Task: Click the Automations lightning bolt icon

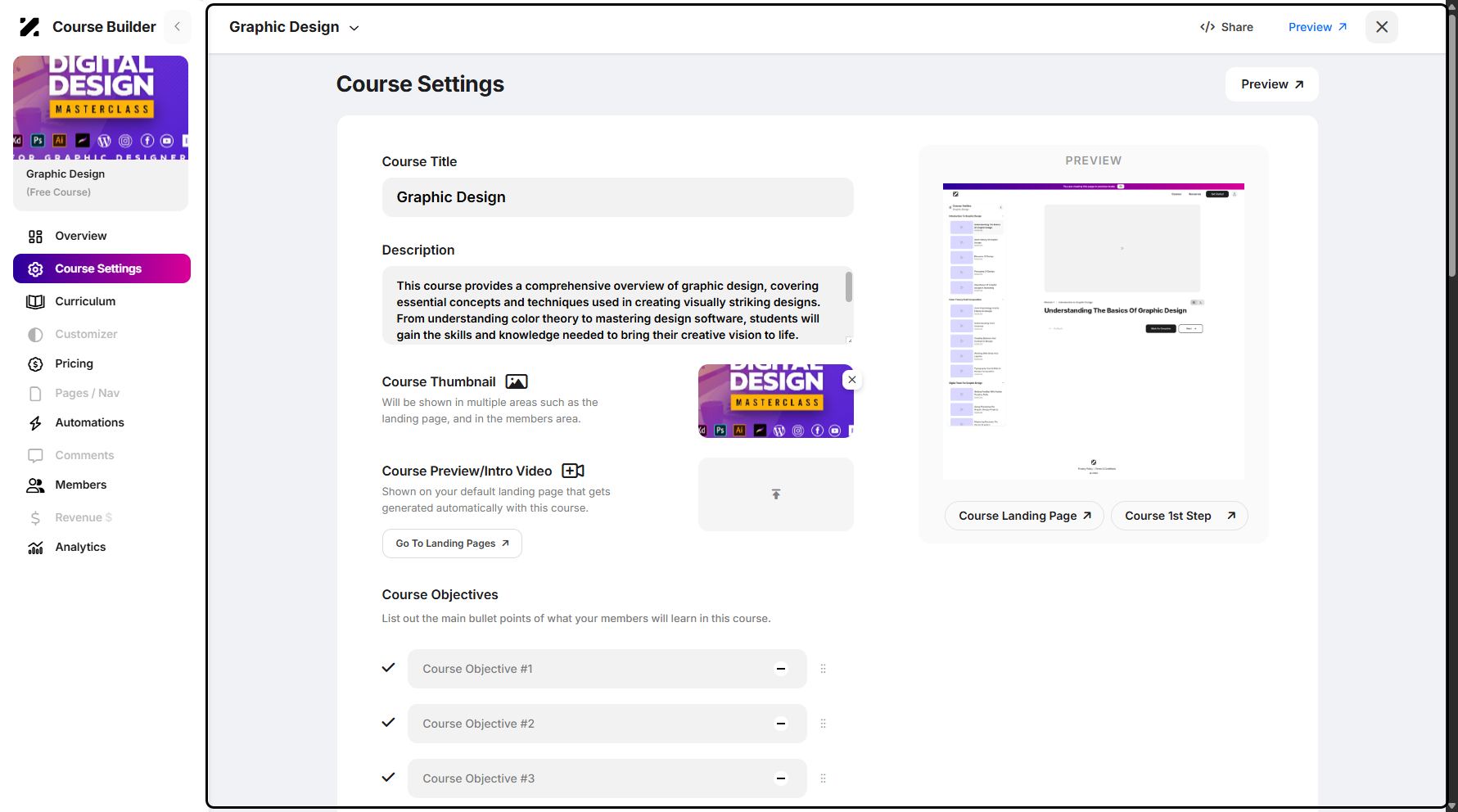Action: click(35, 423)
